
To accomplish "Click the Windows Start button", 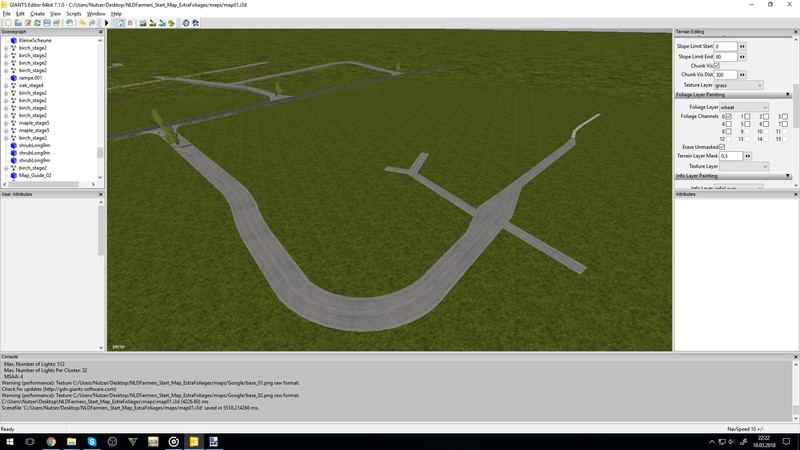I will point(9,441).
